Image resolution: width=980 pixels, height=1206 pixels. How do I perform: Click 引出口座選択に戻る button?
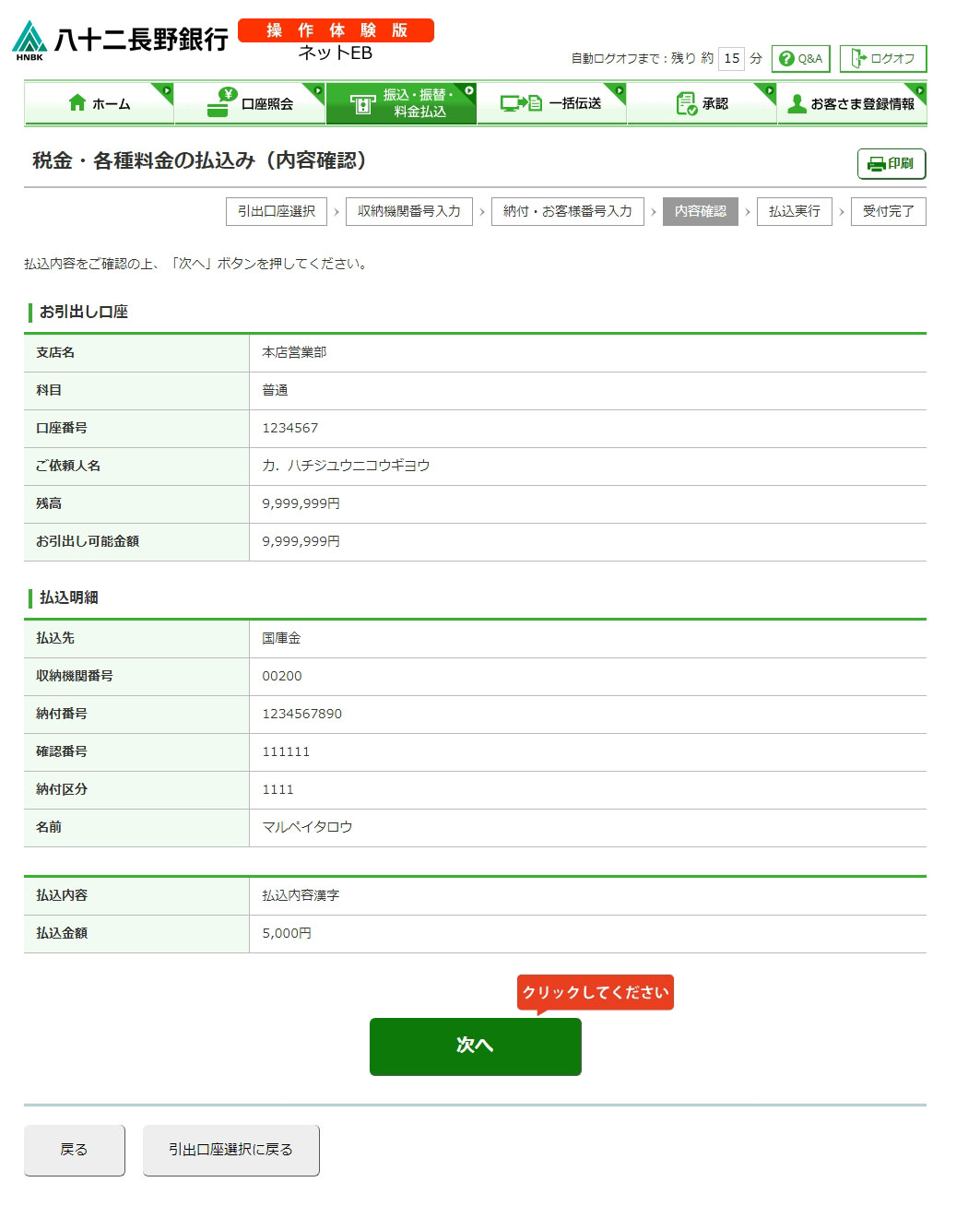click(x=230, y=1150)
